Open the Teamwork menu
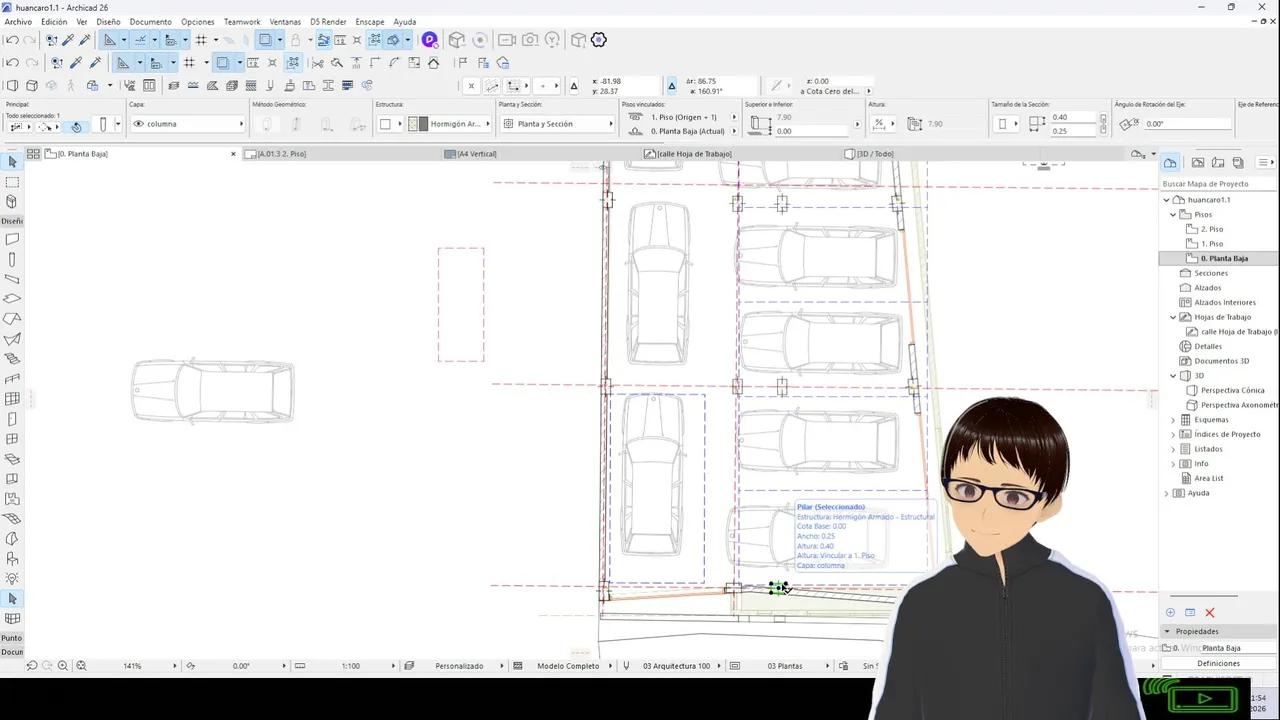Viewport: 1280px width, 720px height. click(x=242, y=21)
